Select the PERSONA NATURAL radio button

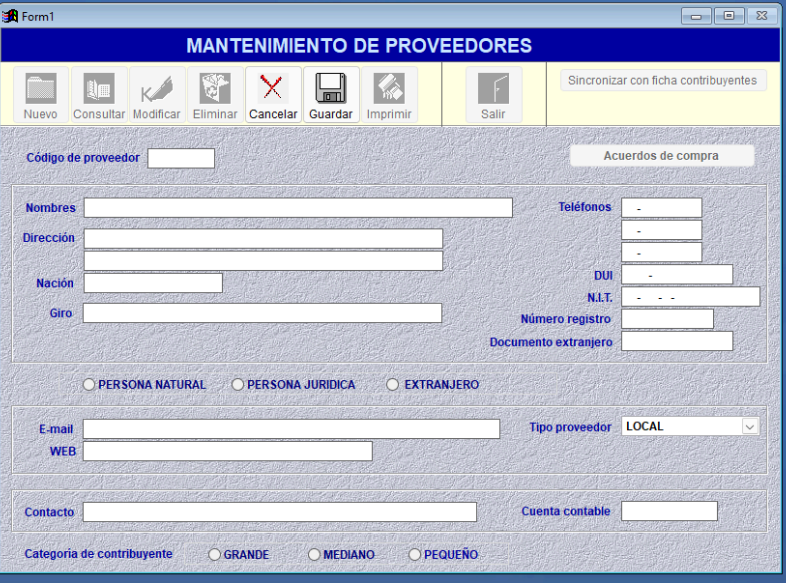[89, 384]
